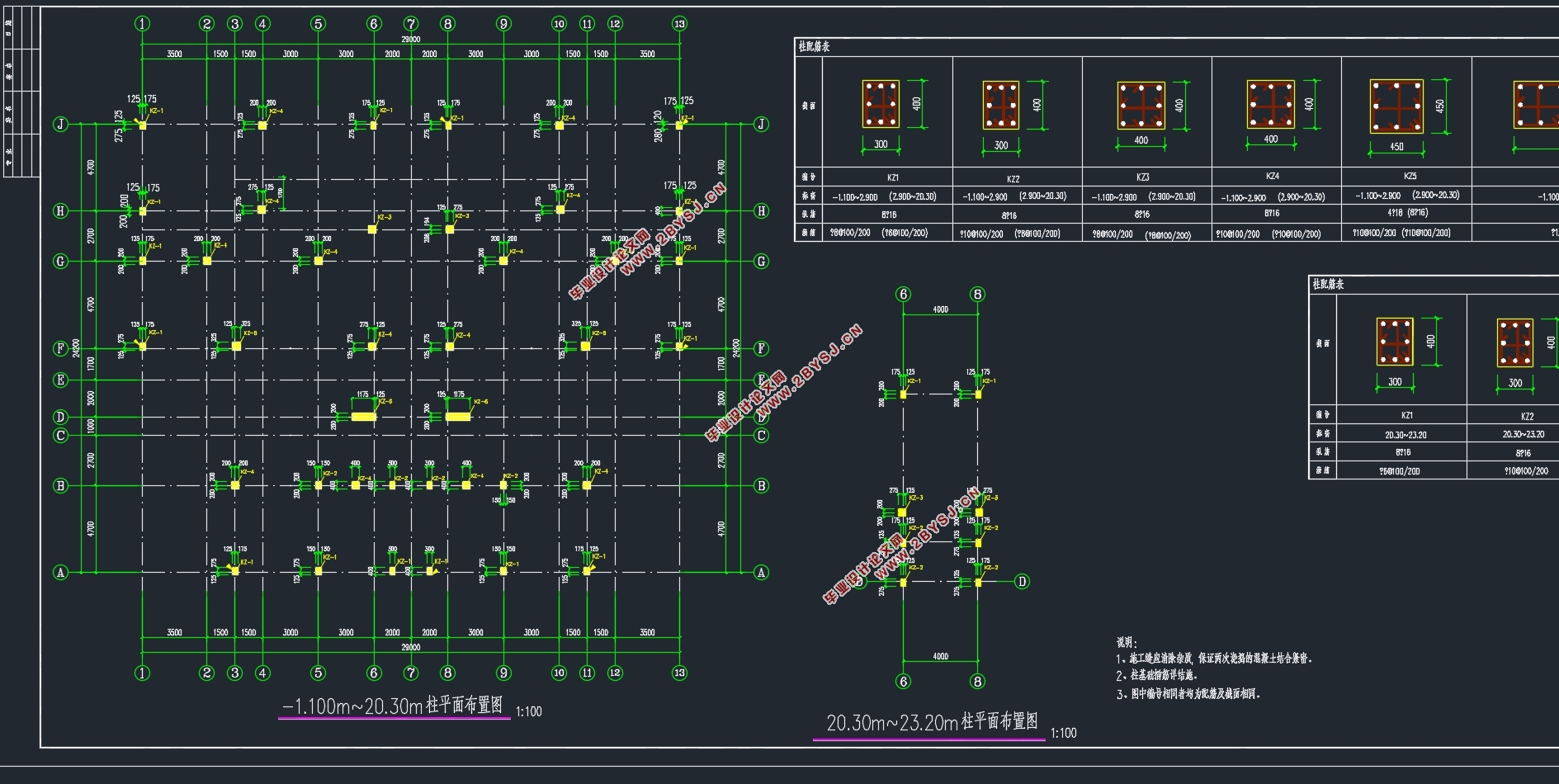Image resolution: width=1559 pixels, height=784 pixels.
Task: Click the "?10@100/200 (?10@100/200)" stirrup cell under KZ4
Action: pyautogui.click(x=1268, y=234)
